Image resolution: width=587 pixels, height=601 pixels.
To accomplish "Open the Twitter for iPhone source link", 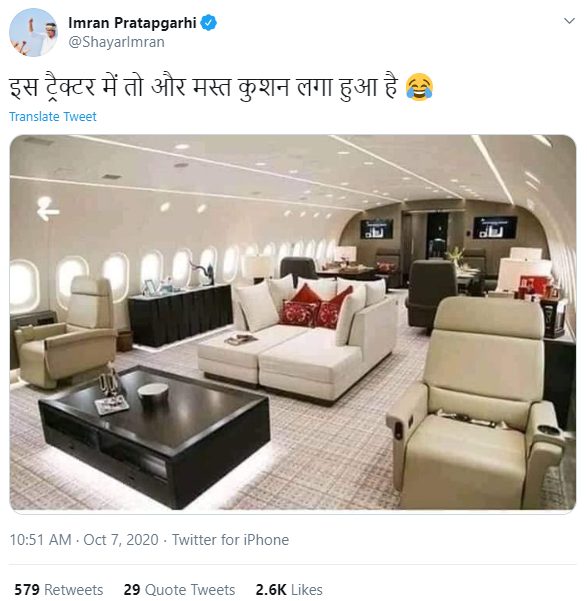I will (230, 540).
